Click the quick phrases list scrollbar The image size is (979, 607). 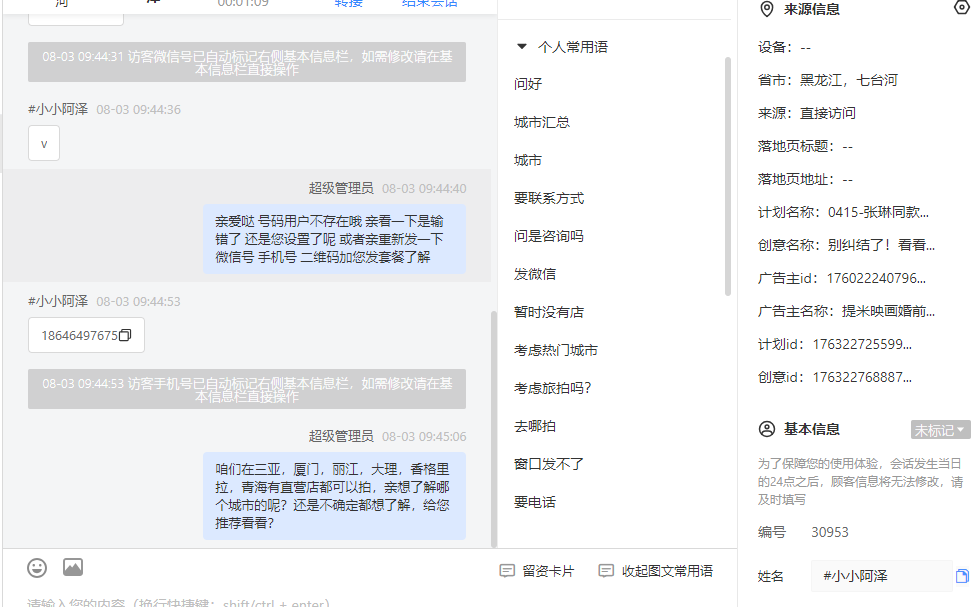(727, 176)
